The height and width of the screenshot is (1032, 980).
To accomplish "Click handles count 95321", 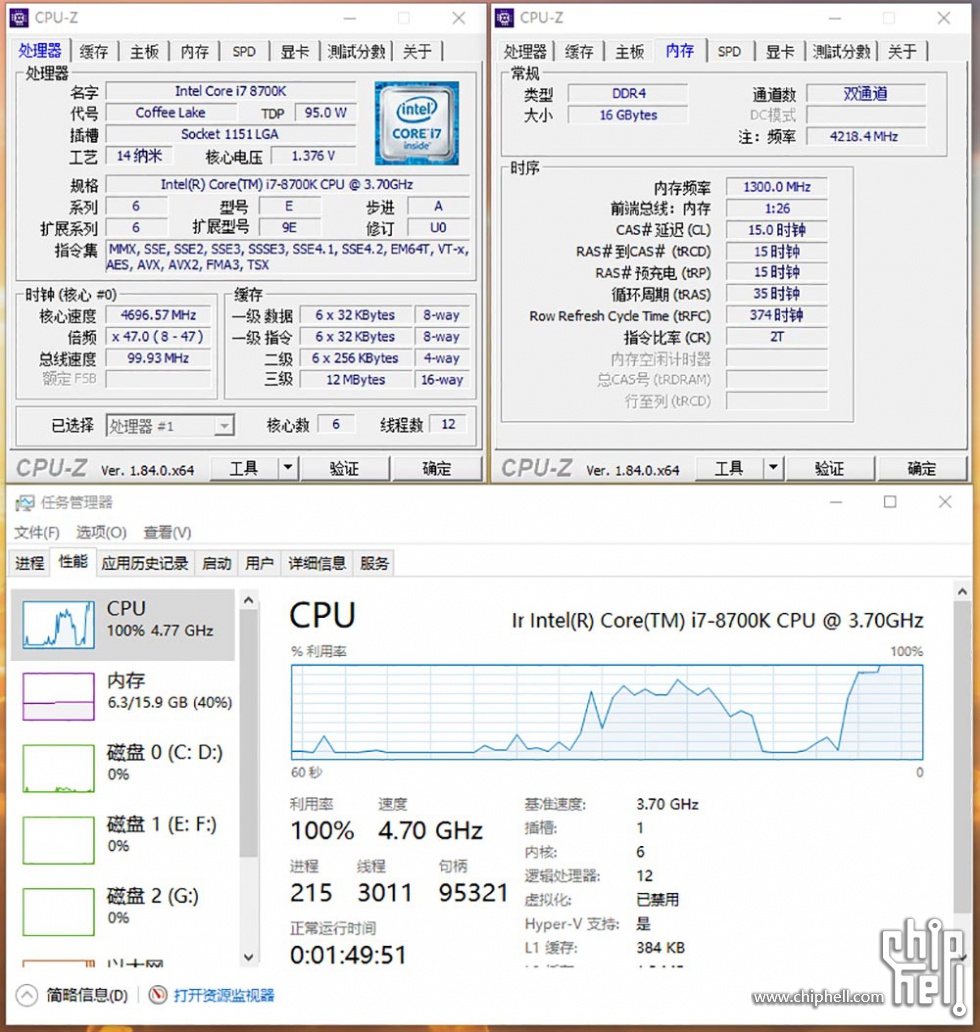I will pos(473,892).
